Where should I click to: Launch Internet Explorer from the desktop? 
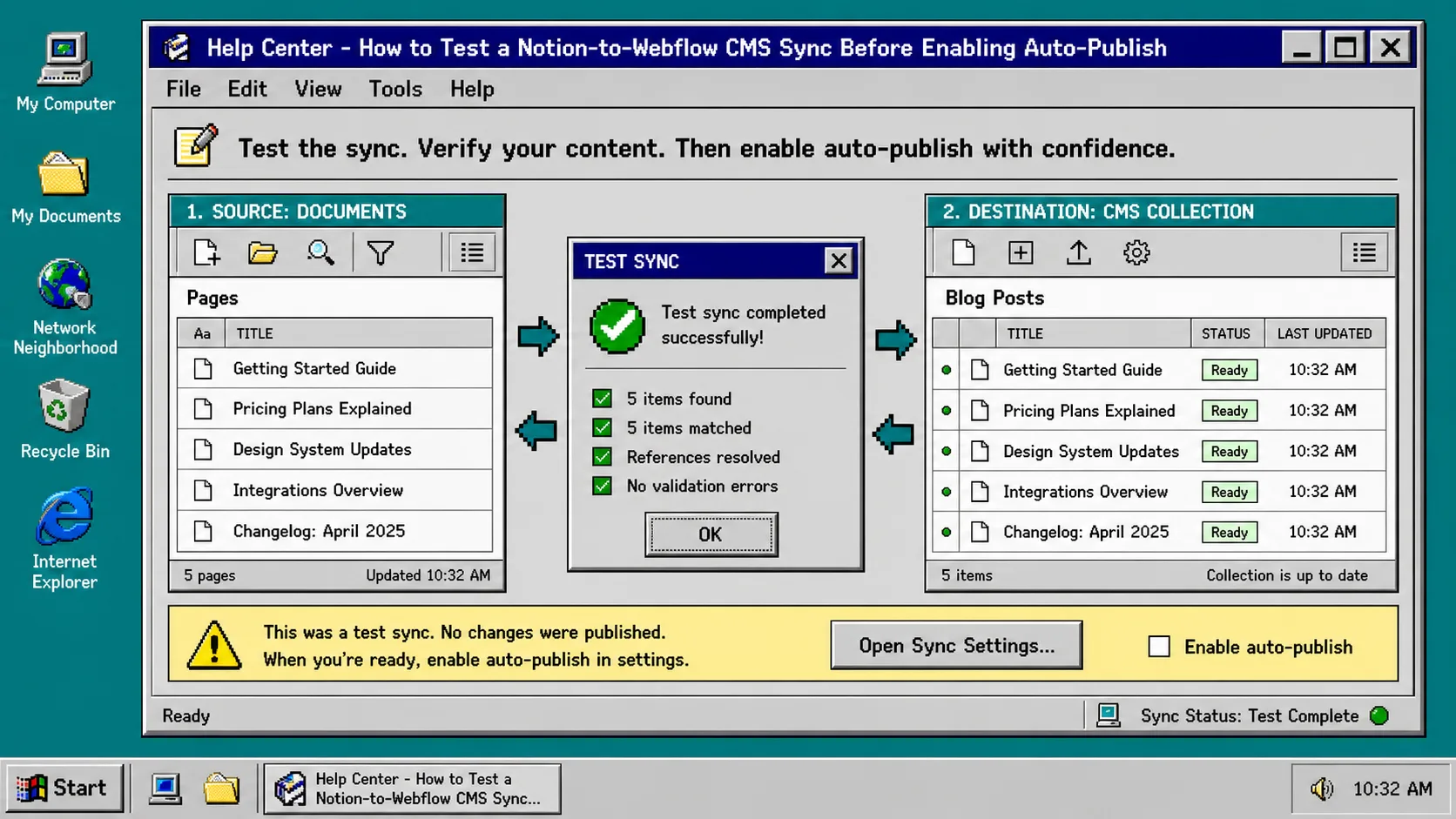65,539
